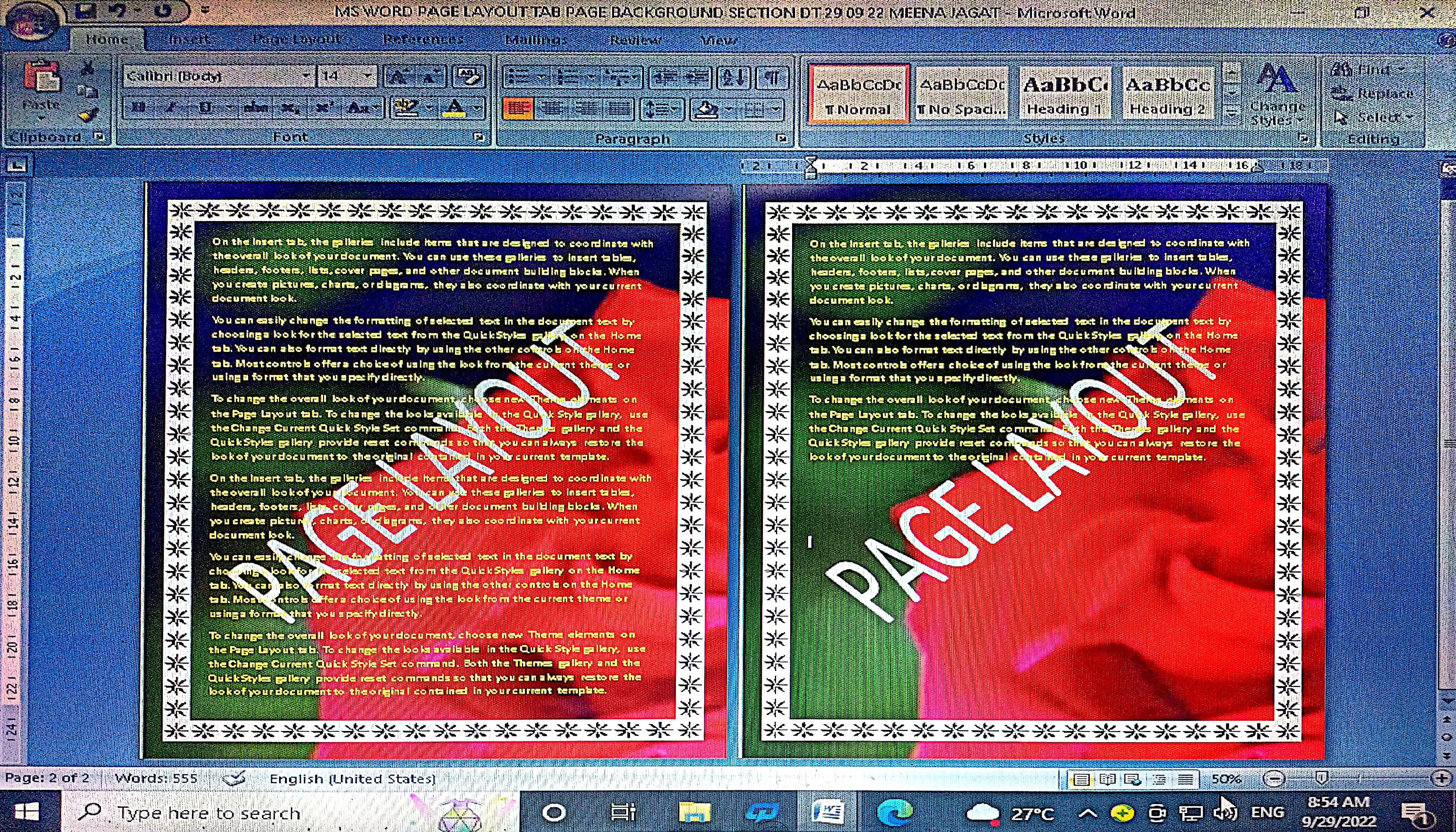Screen dimensions: 1456x832
Task: Open Word from the Windows taskbar
Action: (827, 811)
